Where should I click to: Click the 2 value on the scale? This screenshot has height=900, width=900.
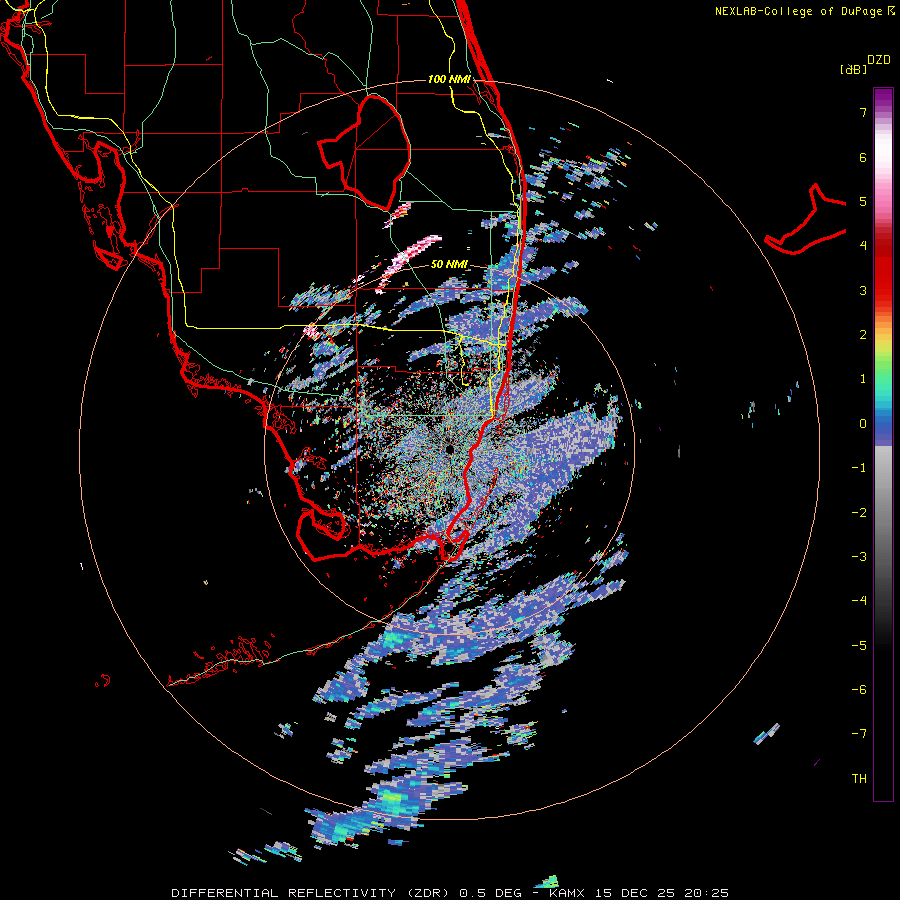click(863, 335)
